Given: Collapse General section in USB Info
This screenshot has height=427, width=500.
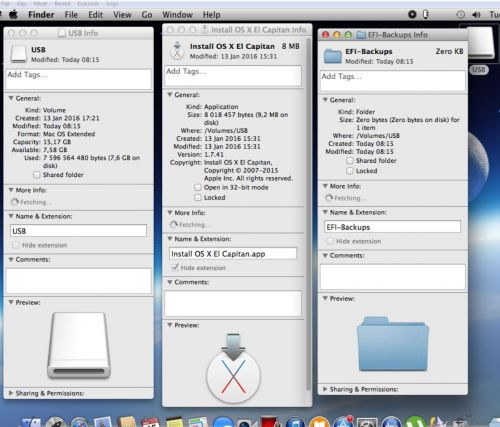Looking at the screenshot, I should coord(11,98).
